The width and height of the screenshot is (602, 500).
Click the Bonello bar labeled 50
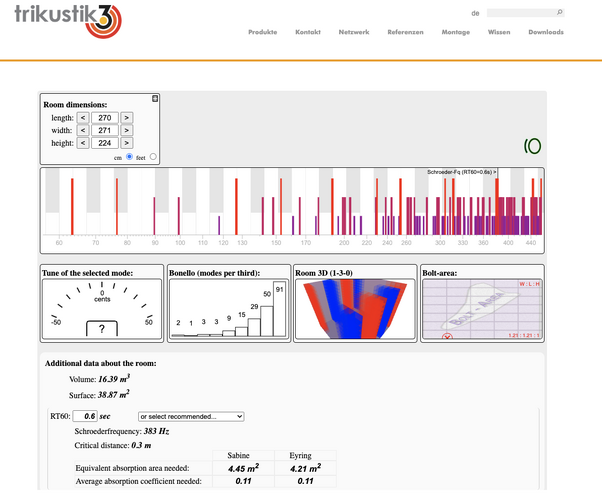267,321
